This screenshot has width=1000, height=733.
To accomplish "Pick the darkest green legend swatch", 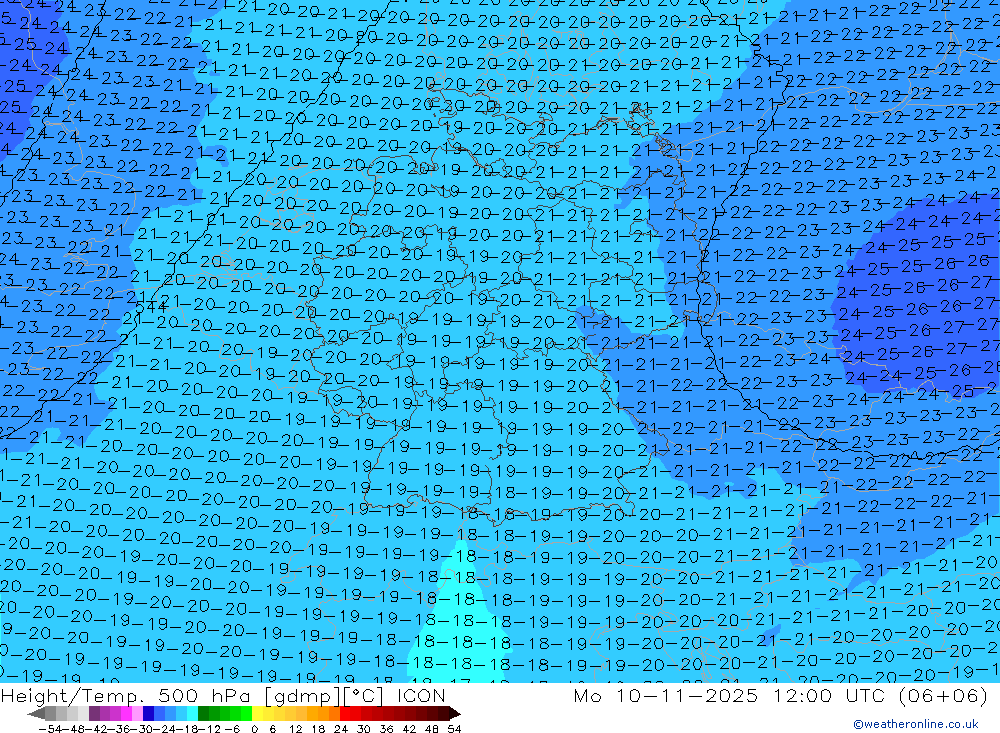I will [x=203, y=713].
